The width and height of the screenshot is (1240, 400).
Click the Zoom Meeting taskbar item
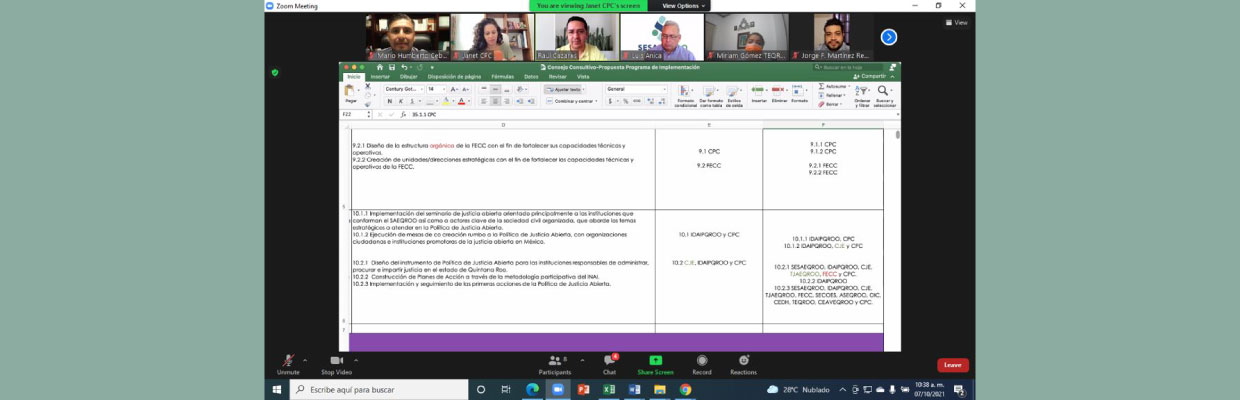pyautogui.click(x=557, y=389)
